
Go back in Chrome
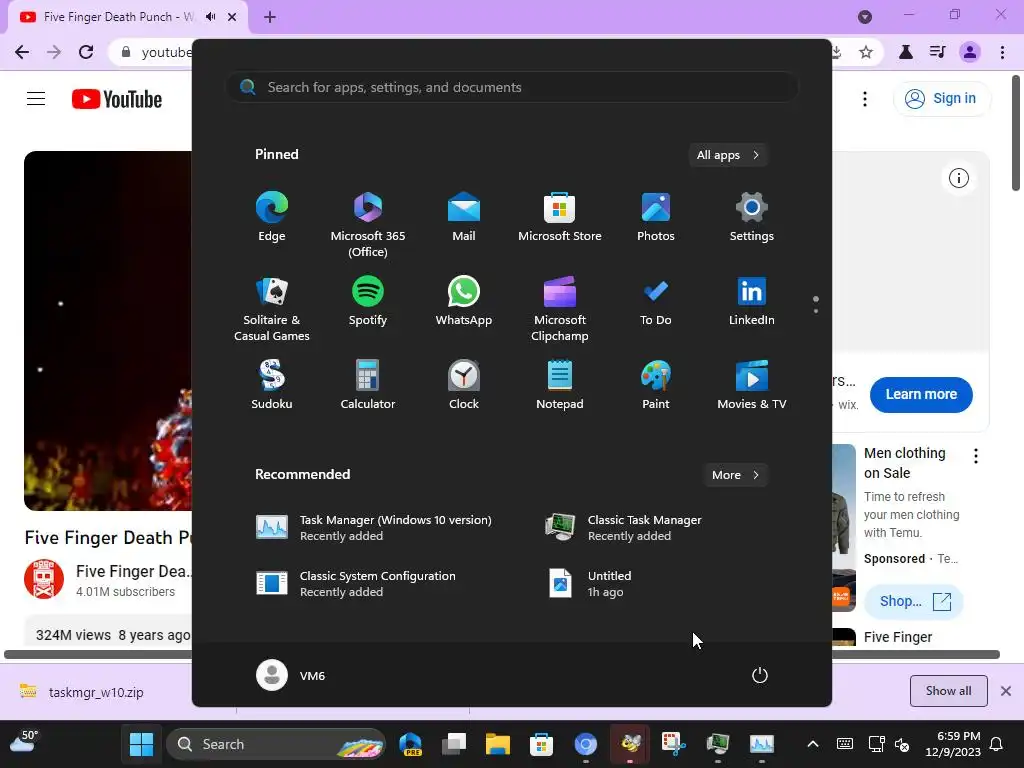(x=22, y=52)
